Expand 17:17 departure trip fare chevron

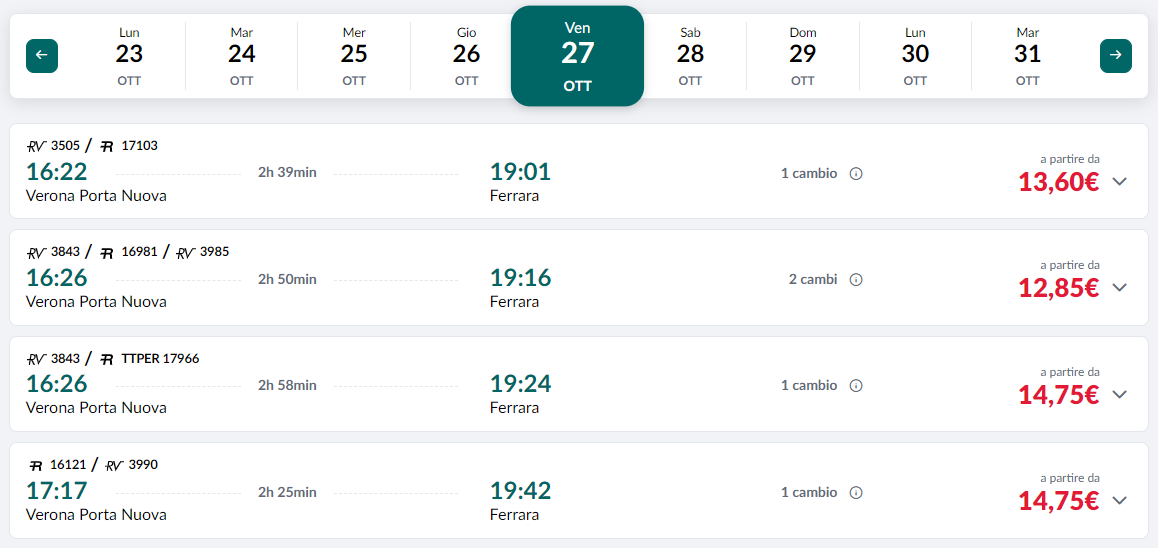pos(1120,500)
